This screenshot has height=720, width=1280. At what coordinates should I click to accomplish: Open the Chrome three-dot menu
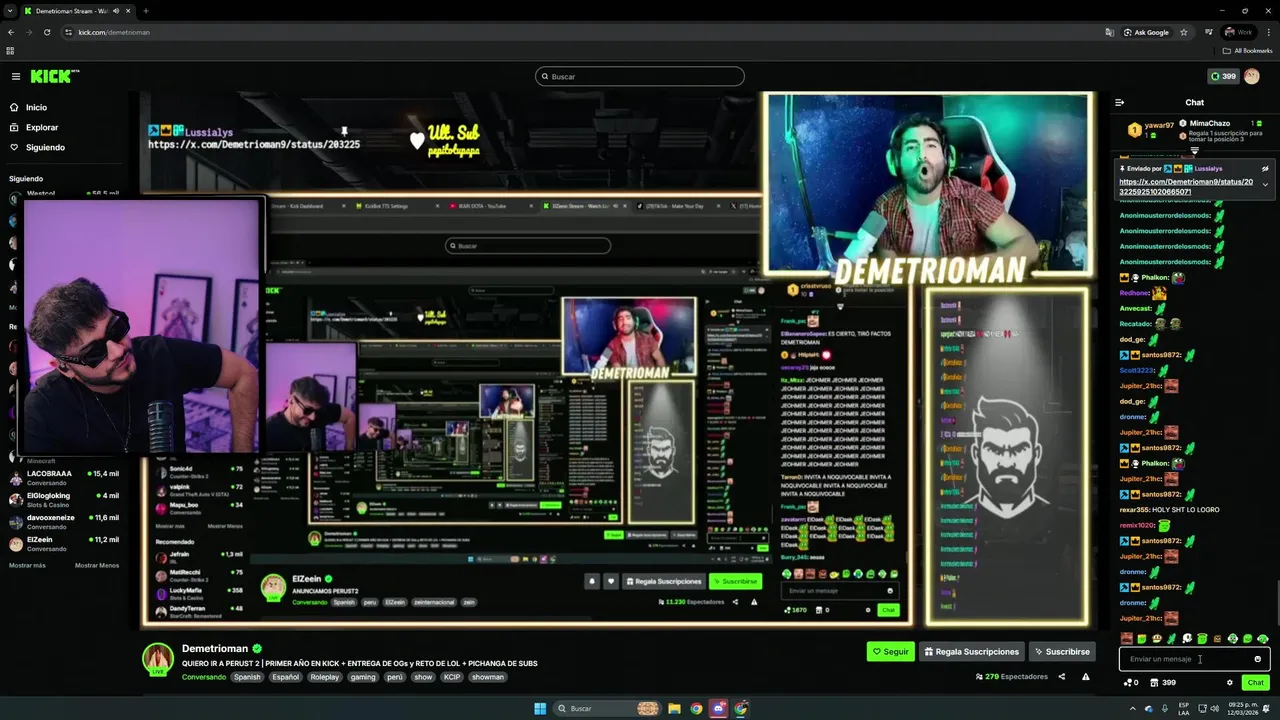1268,32
